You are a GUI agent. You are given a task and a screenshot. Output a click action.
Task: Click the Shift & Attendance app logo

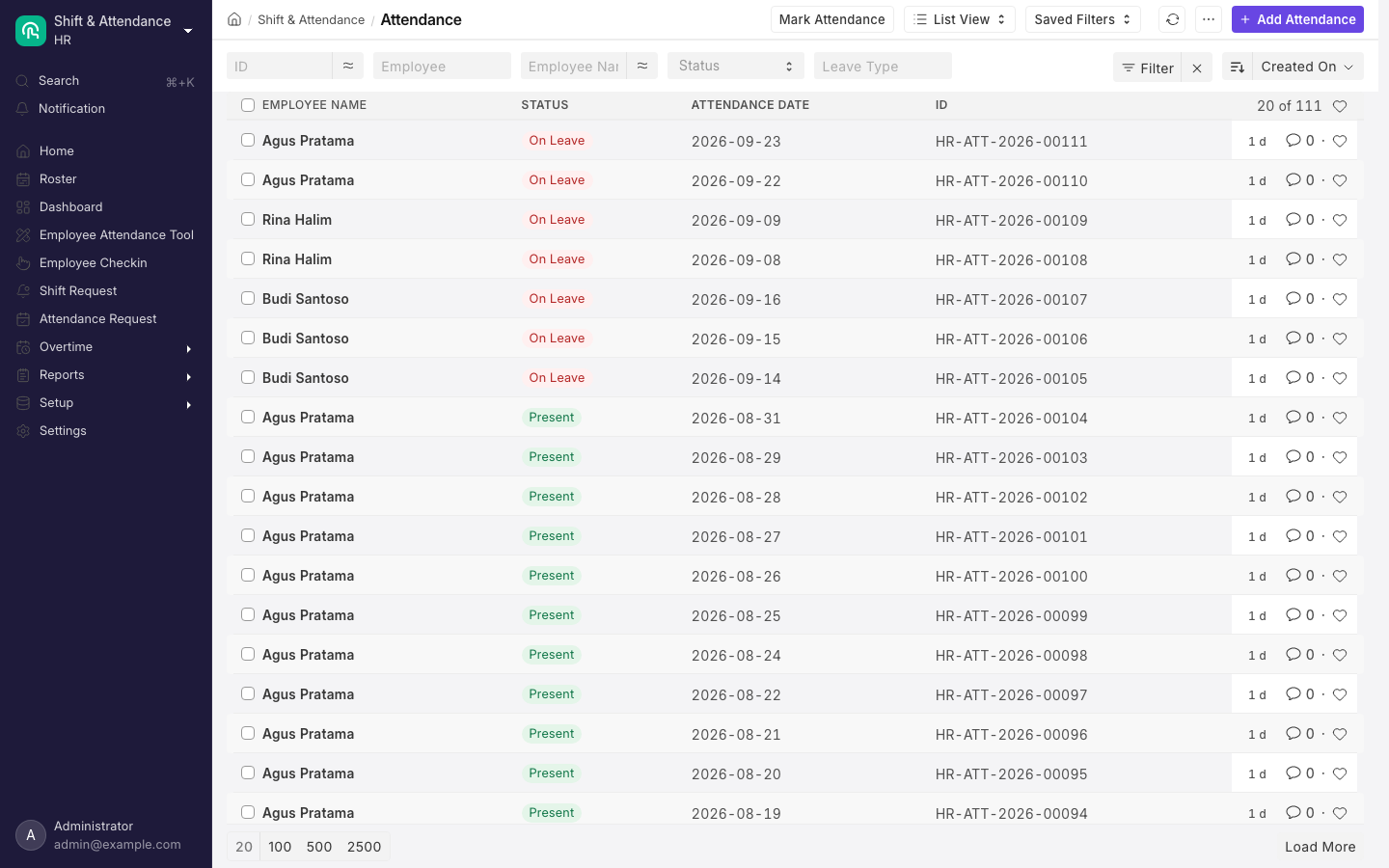coord(31,30)
